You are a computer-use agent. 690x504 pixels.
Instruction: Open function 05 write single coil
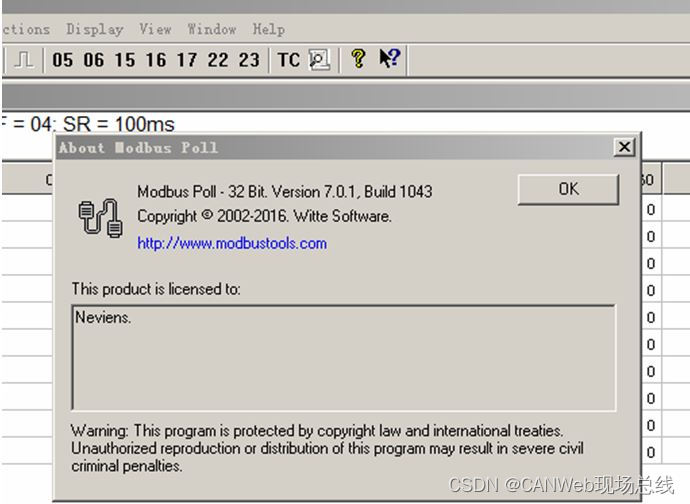(x=63, y=60)
